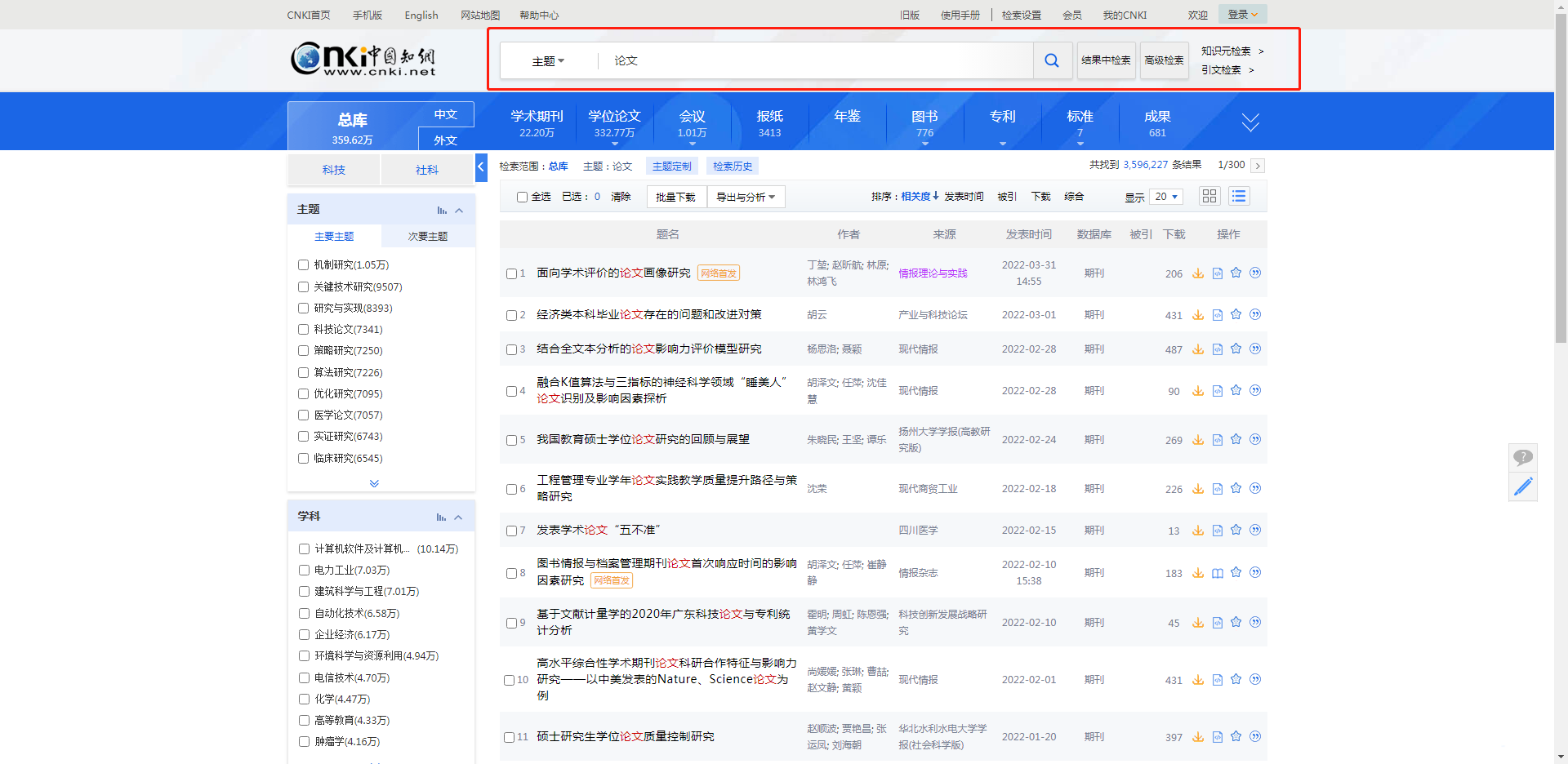Switch to the 社科 tab
1568x764 pixels.
coord(426,170)
